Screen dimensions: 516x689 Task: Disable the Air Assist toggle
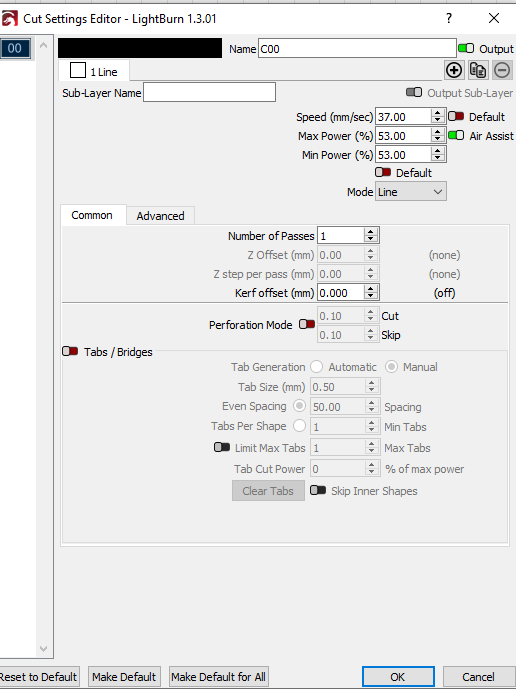456,135
